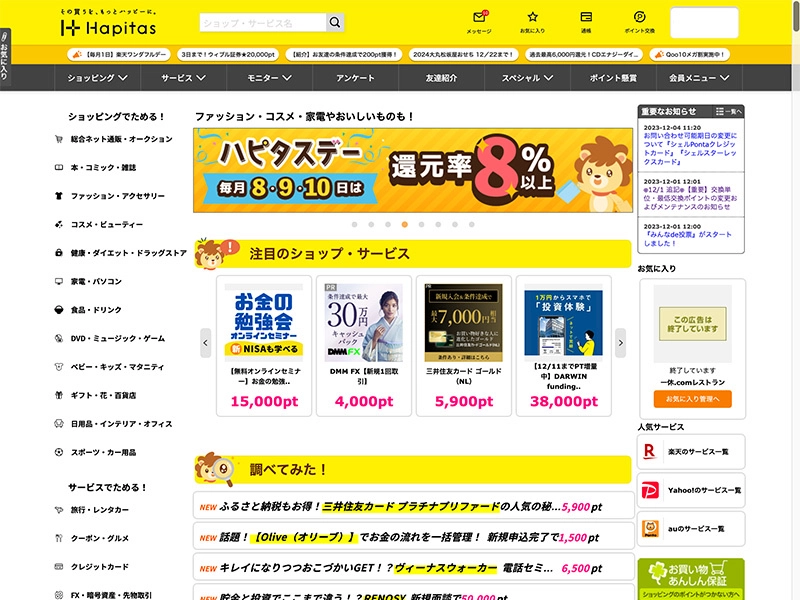Open the Yahoo!のサービス一覧 link
800x600 pixels.
(x=691, y=490)
